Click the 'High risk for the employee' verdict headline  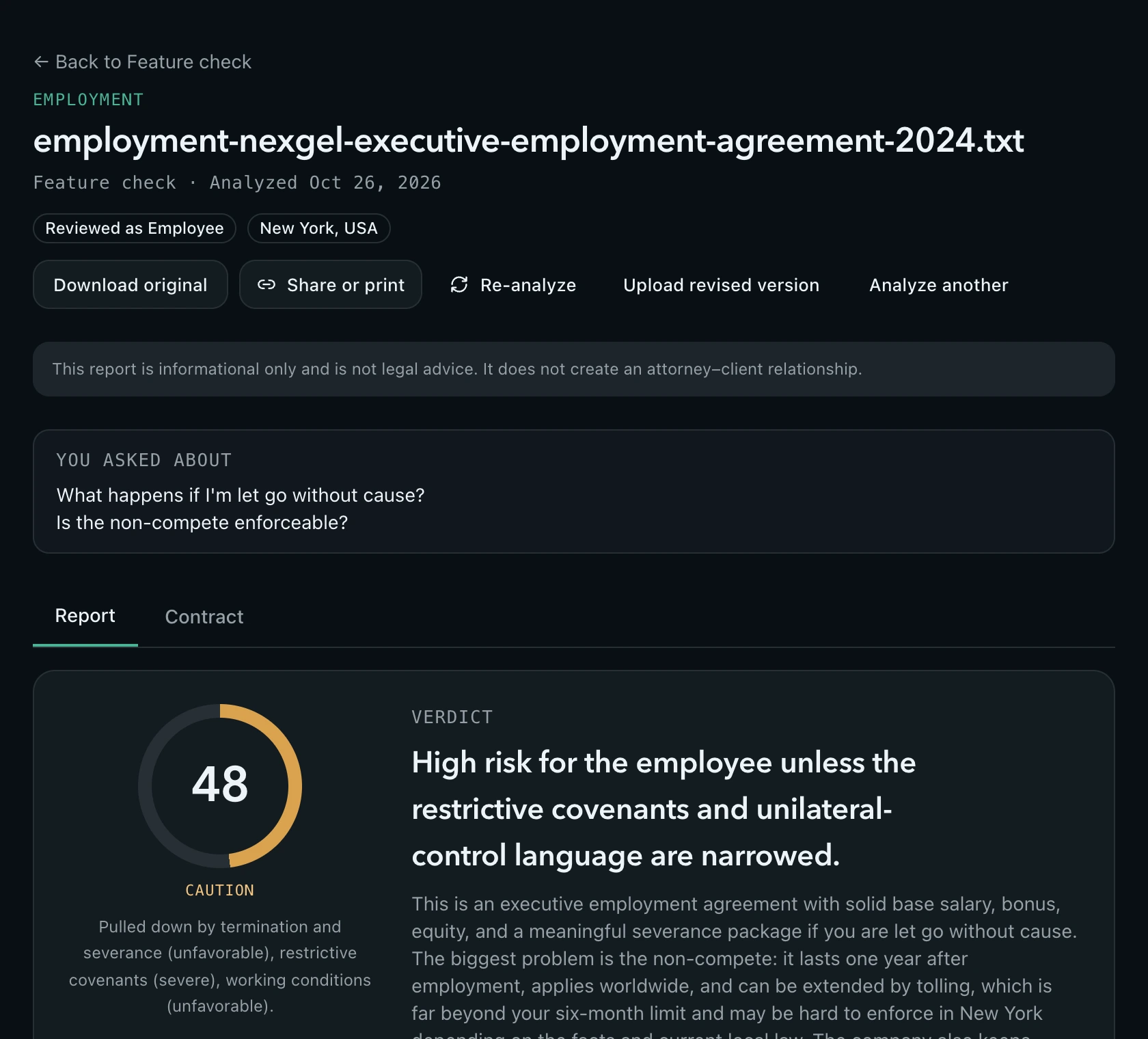664,809
